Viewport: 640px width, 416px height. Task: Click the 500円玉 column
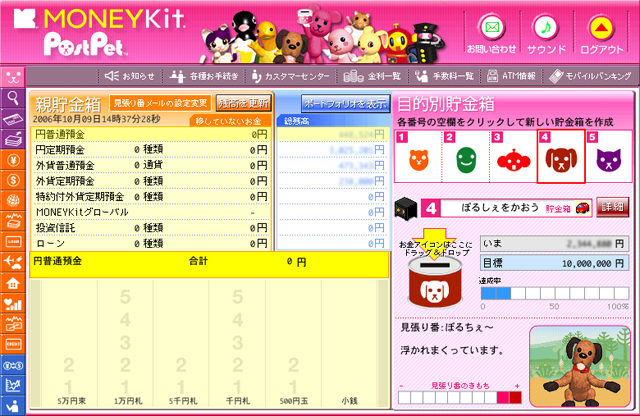(x=294, y=343)
